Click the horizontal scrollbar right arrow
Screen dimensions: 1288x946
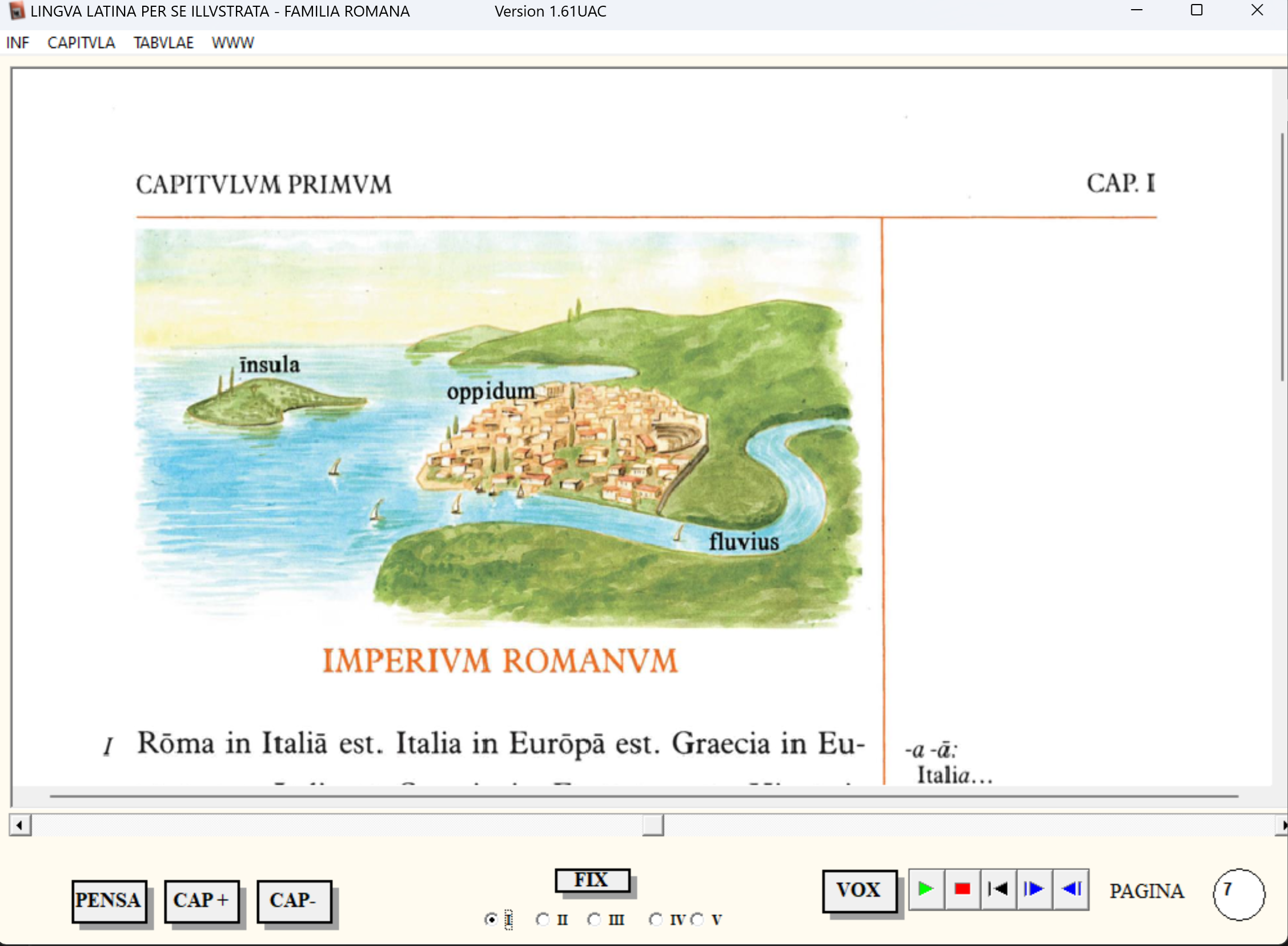click(x=1282, y=825)
